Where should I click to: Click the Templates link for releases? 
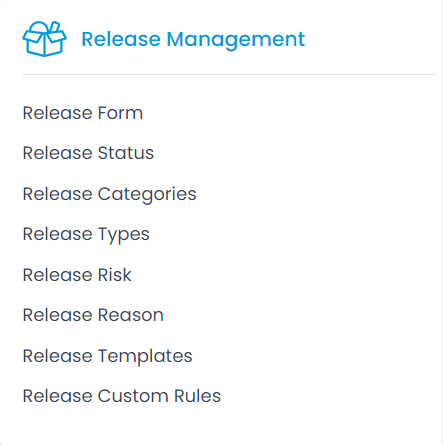point(107,356)
